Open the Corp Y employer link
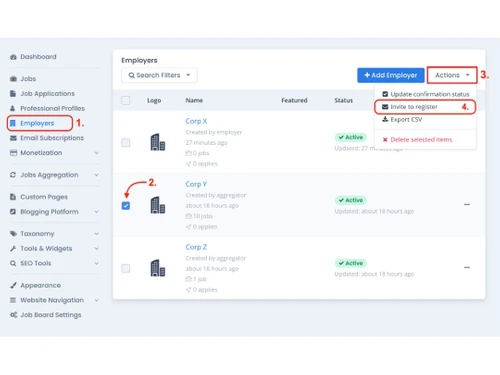 [x=196, y=184]
